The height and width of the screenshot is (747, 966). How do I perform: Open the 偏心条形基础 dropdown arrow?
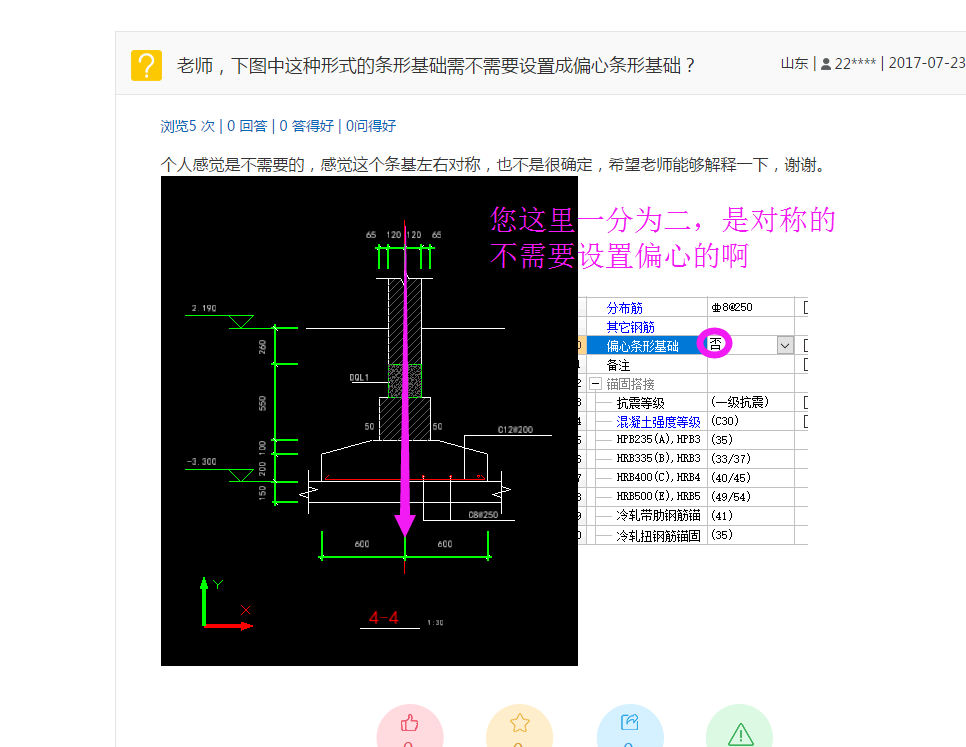pyautogui.click(x=785, y=345)
